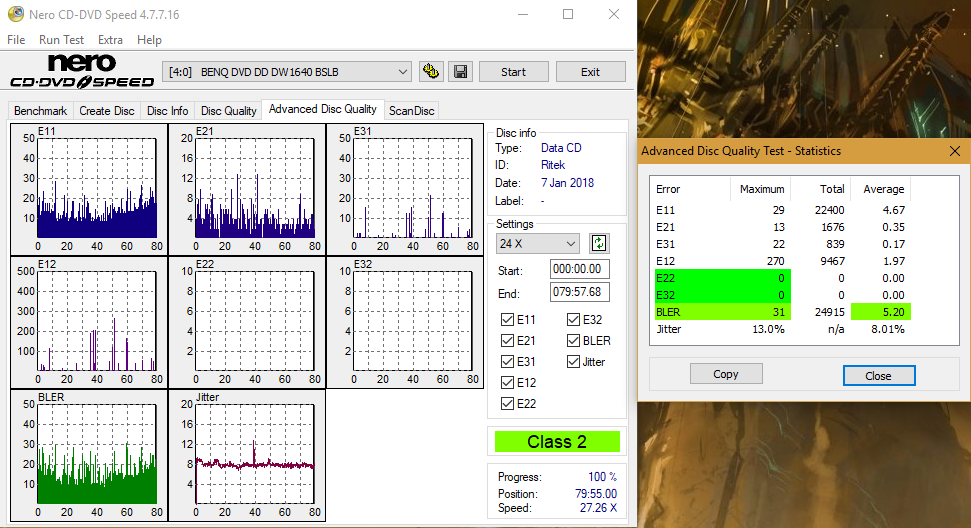The image size is (971, 528).
Task: Click the E12 error graph
Action: (x=89, y=322)
